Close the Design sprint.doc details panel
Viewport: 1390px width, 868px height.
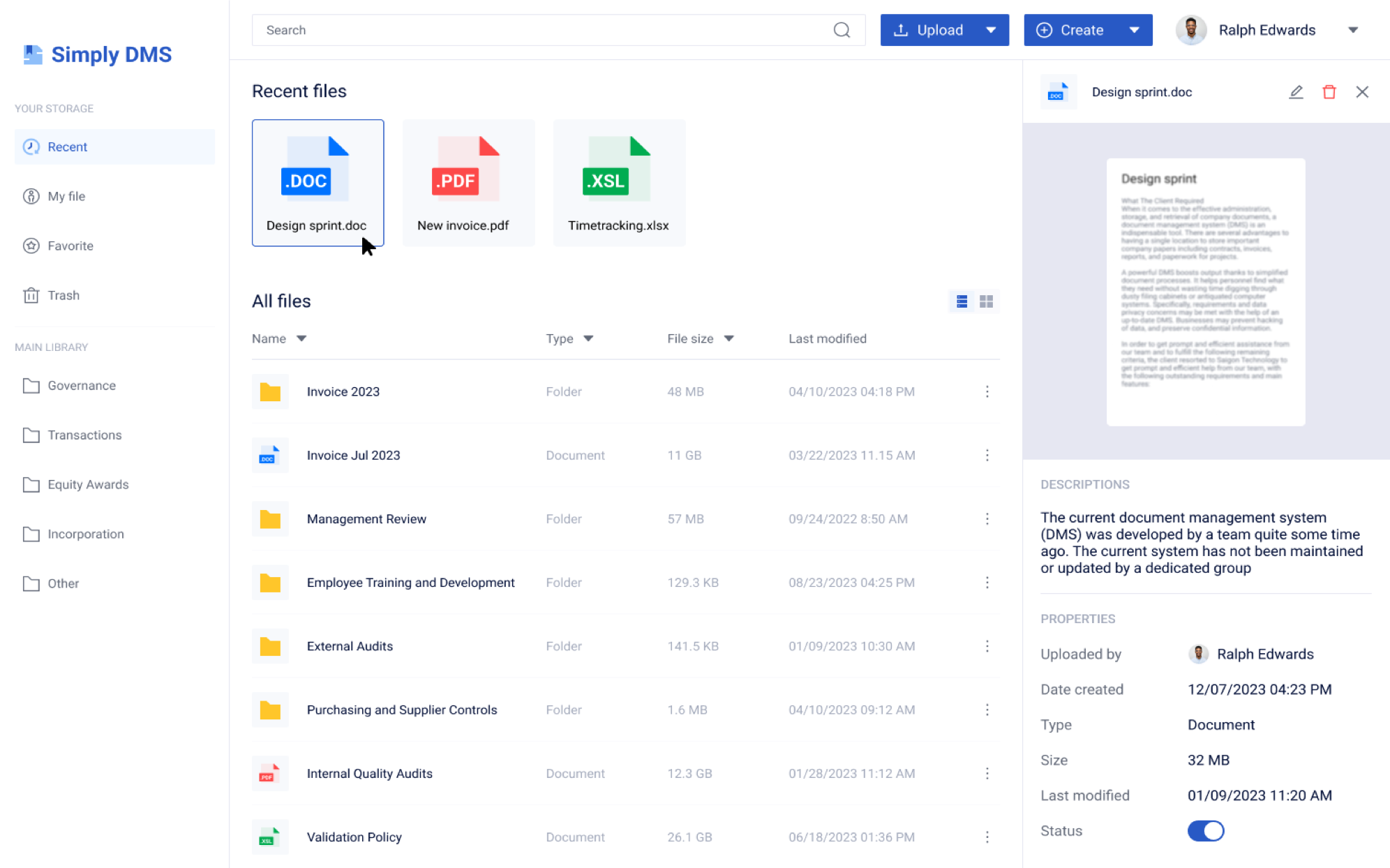pyautogui.click(x=1361, y=92)
